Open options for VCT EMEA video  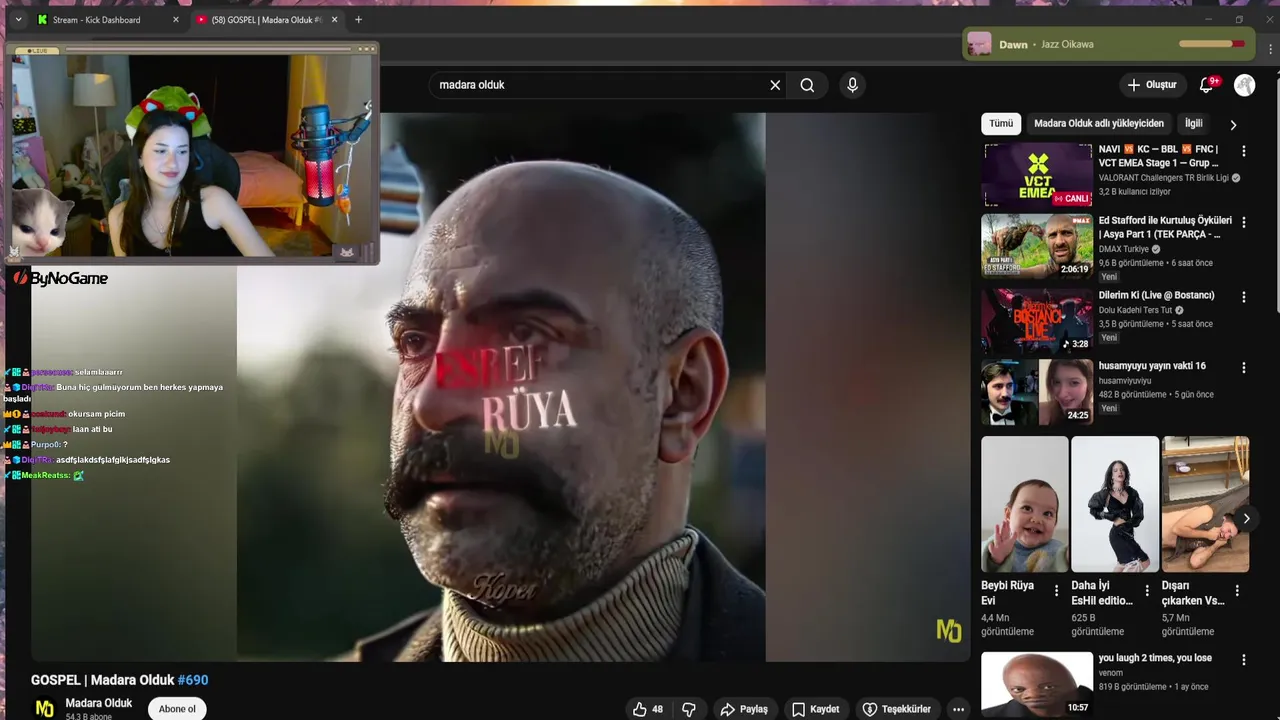(x=1244, y=151)
